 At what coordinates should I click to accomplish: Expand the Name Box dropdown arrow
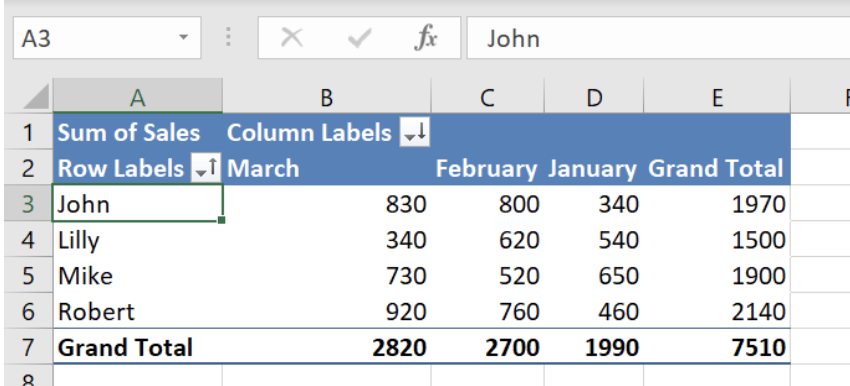pyautogui.click(x=183, y=37)
